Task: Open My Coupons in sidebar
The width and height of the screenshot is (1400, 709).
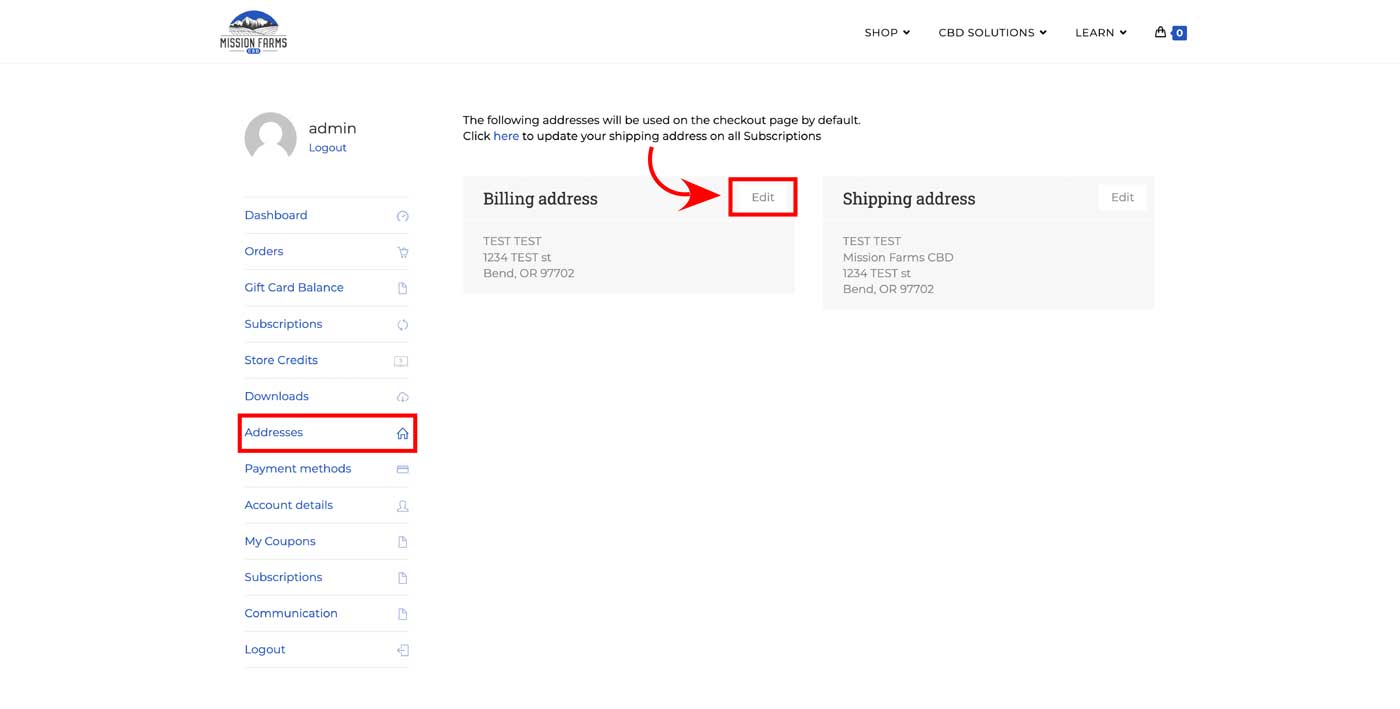Action: 280,541
